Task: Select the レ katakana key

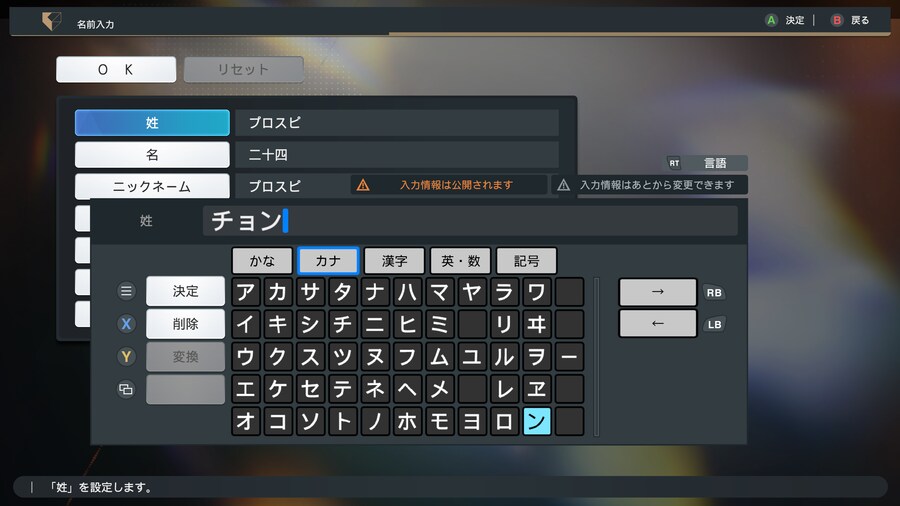Action: point(505,389)
